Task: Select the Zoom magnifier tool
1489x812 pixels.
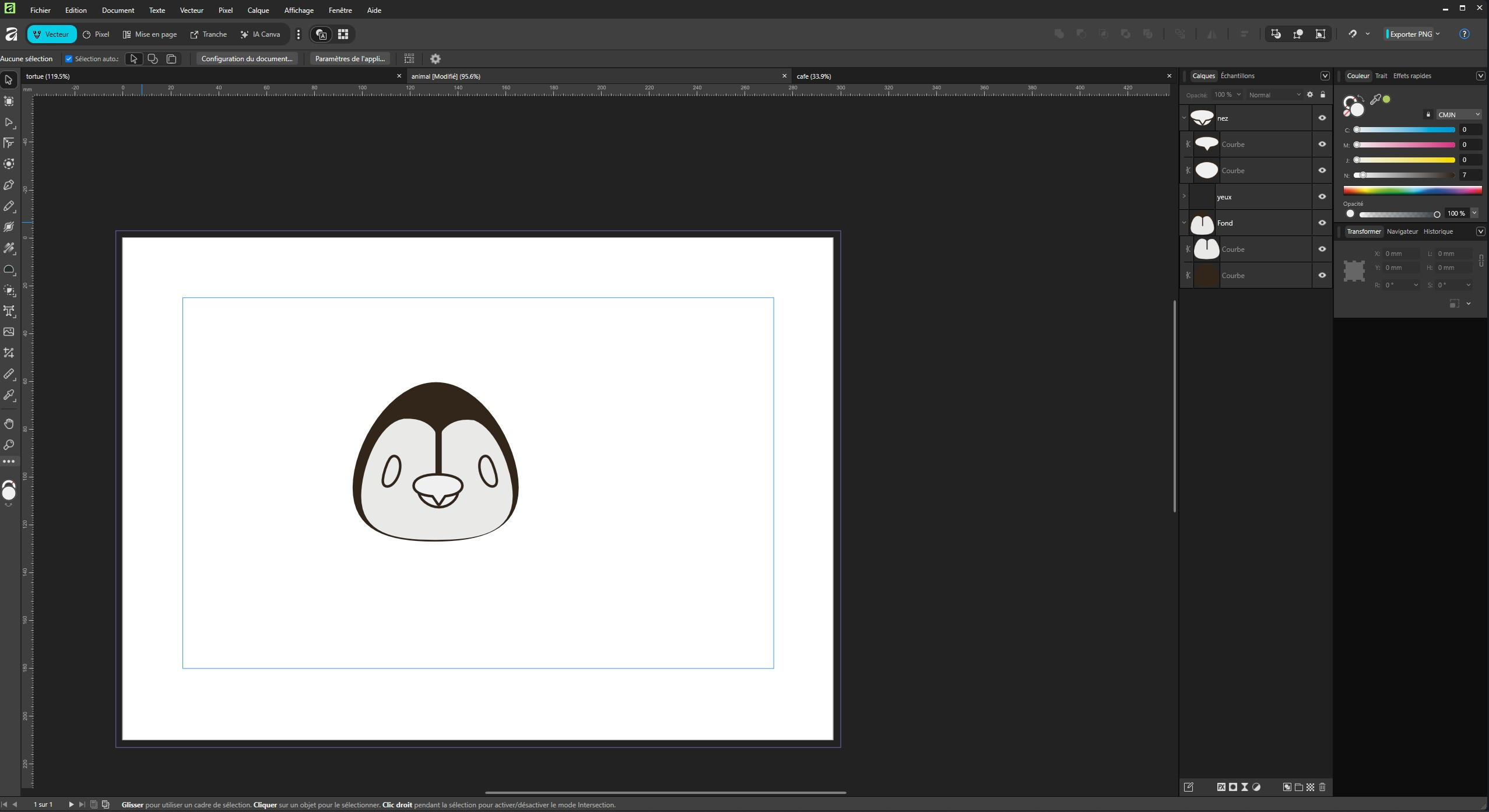Action: pyautogui.click(x=9, y=445)
